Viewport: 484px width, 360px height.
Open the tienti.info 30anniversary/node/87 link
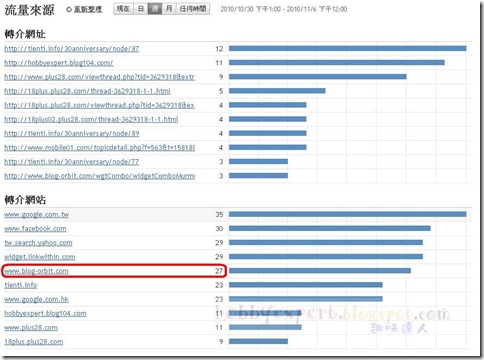pyautogui.click(x=72, y=49)
